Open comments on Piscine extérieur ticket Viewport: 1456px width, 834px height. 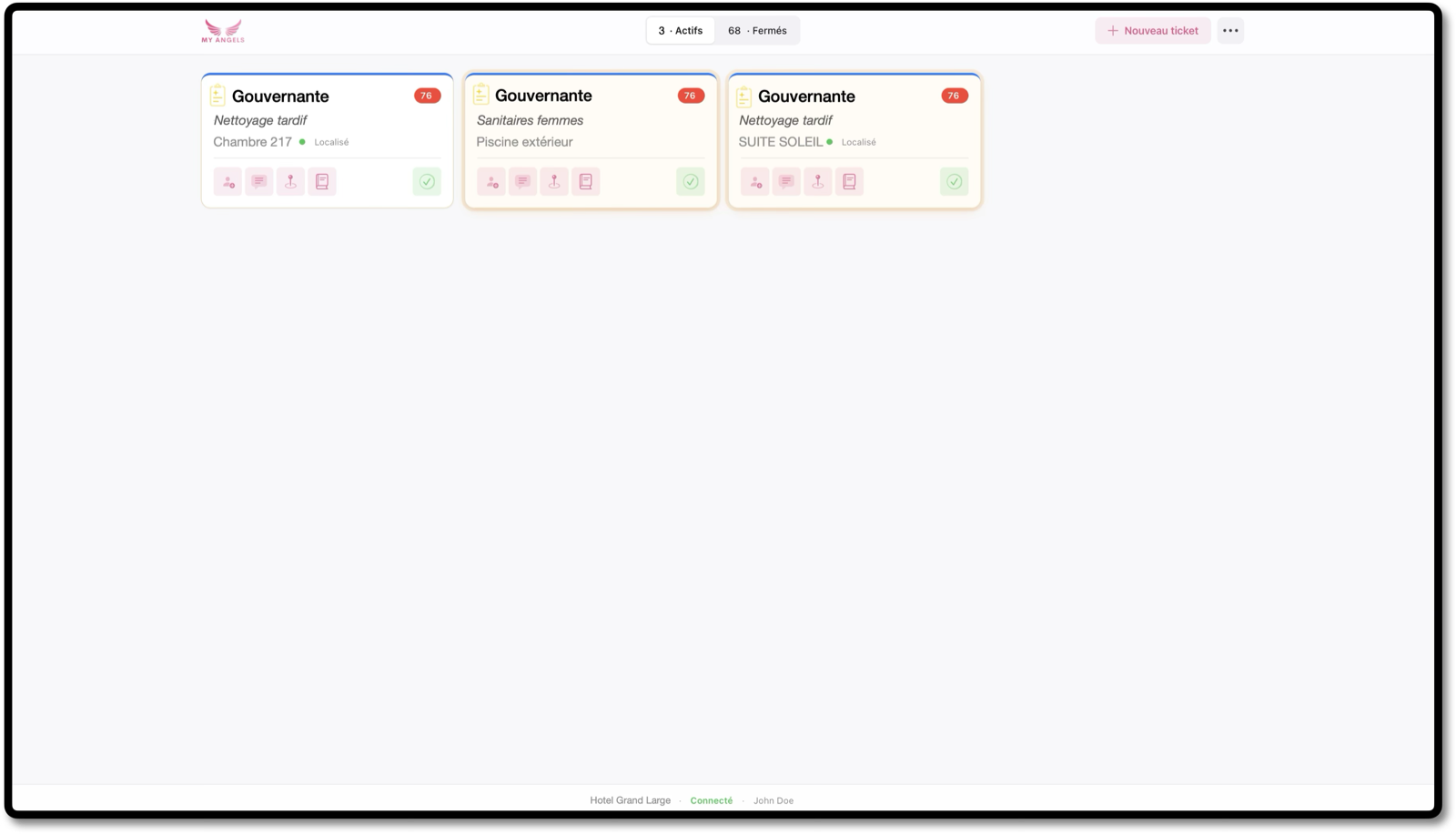click(522, 181)
